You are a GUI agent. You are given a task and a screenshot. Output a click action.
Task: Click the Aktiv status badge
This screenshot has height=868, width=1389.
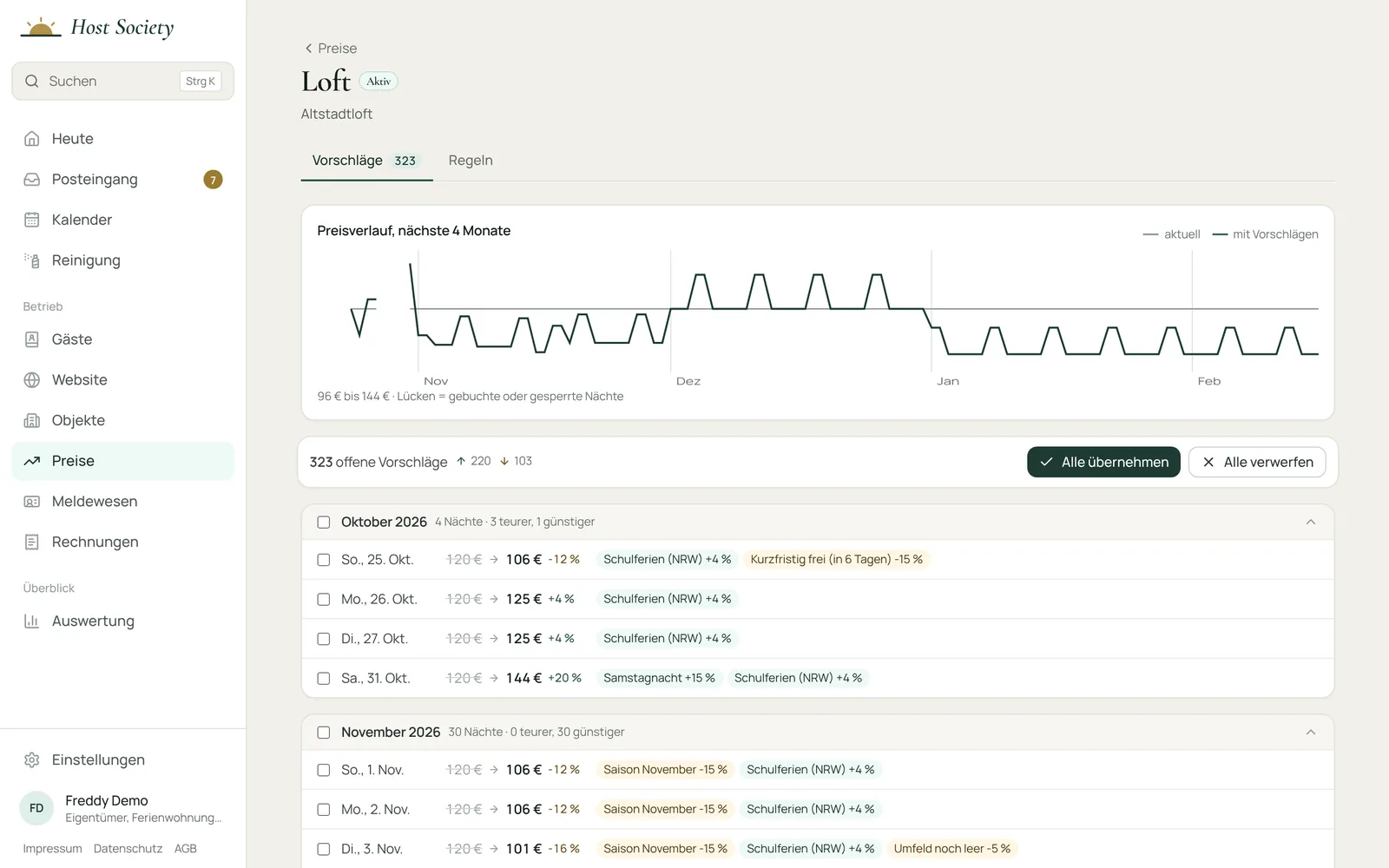click(379, 82)
